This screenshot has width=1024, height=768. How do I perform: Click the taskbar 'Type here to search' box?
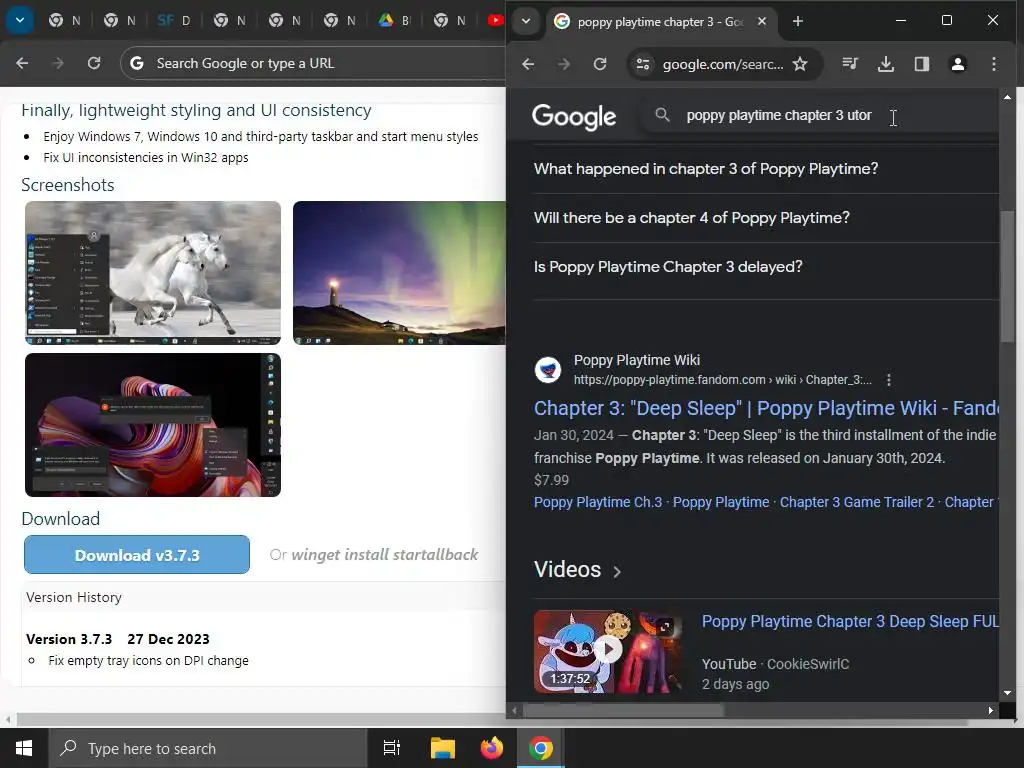tap(208, 748)
